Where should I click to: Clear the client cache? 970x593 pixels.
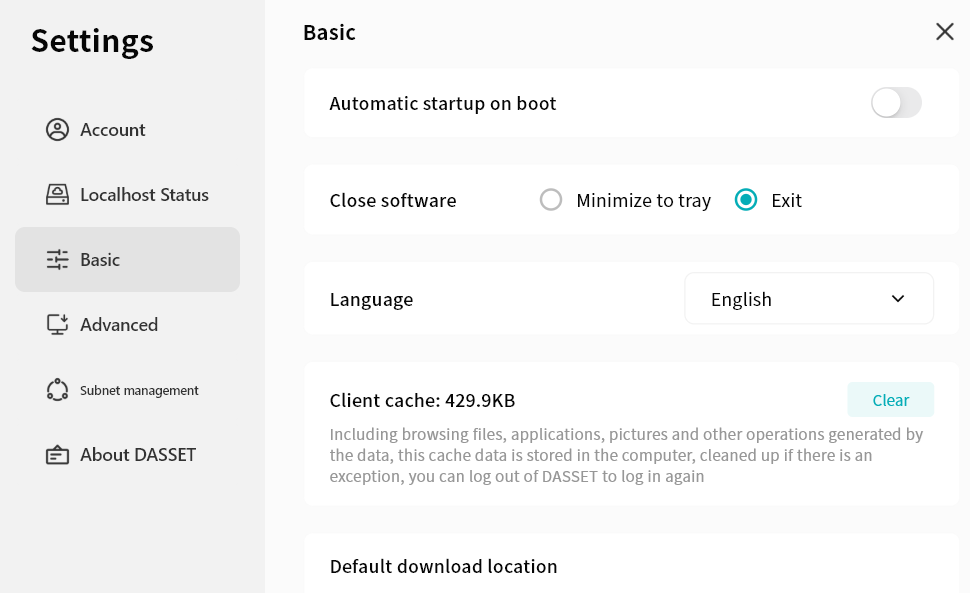click(890, 400)
